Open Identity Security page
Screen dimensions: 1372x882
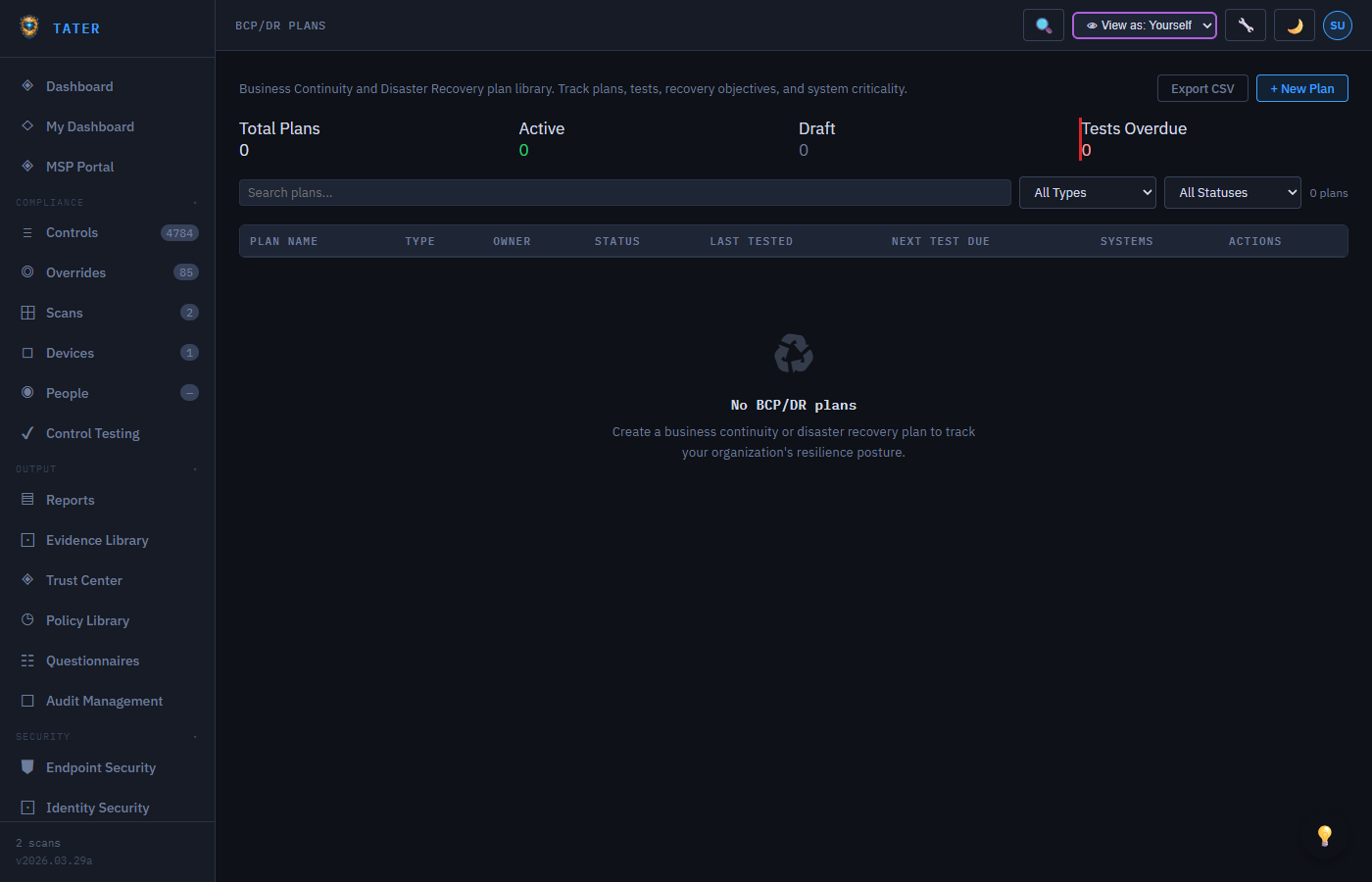(108, 808)
